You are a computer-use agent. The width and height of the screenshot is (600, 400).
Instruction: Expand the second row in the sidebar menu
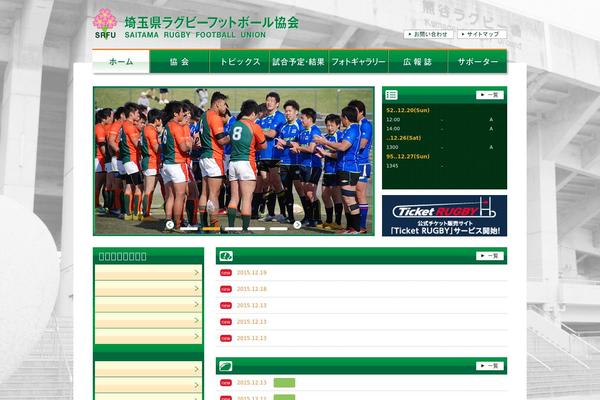coord(148,289)
